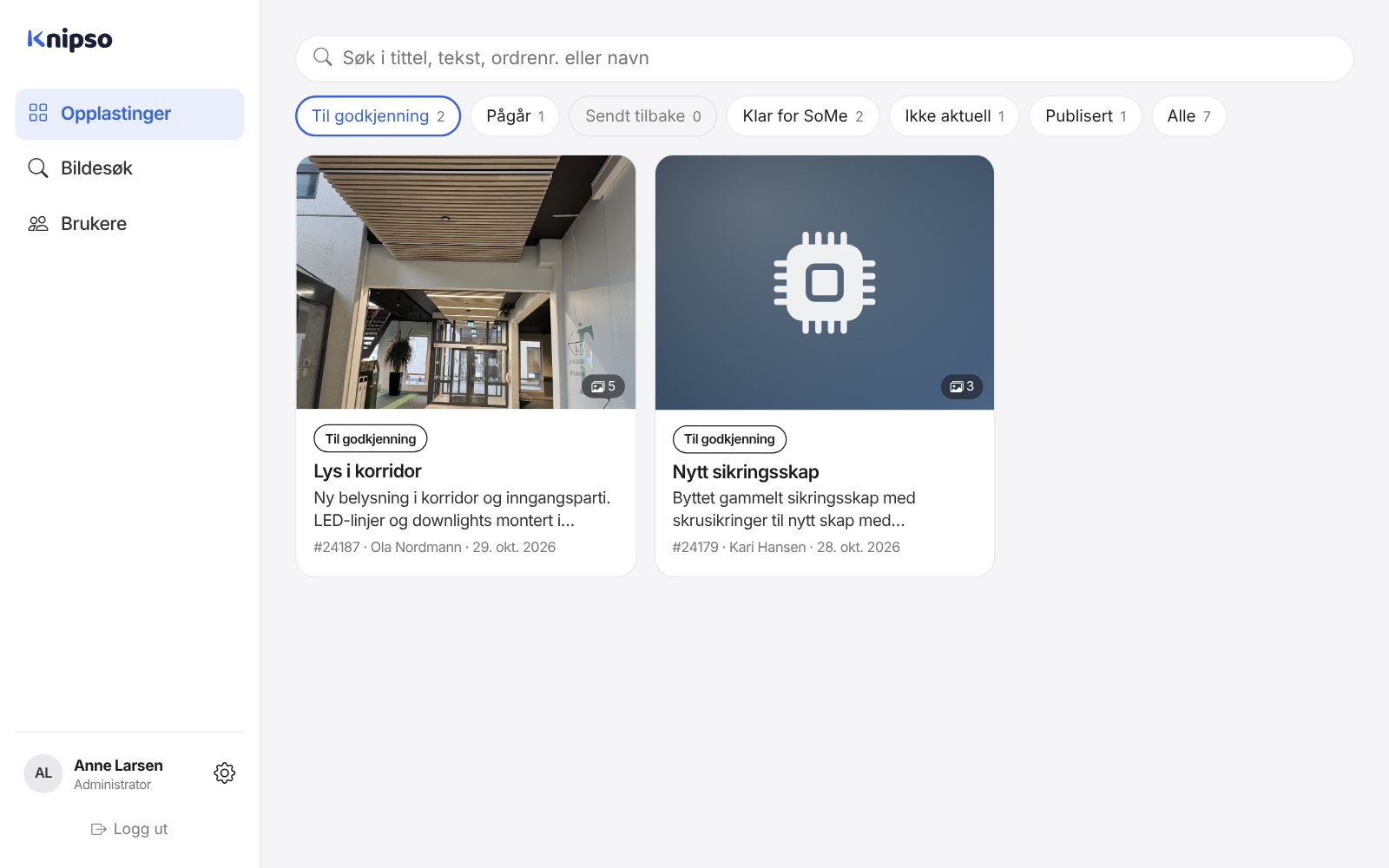This screenshot has width=1389, height=868.
Task: Click the #24187 Ola Nordmann meta line
Action: (435, 547)
